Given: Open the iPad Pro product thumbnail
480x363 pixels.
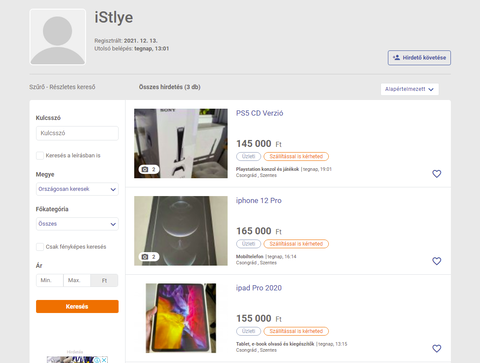Looking at the screenshot, I should point(181,318).
